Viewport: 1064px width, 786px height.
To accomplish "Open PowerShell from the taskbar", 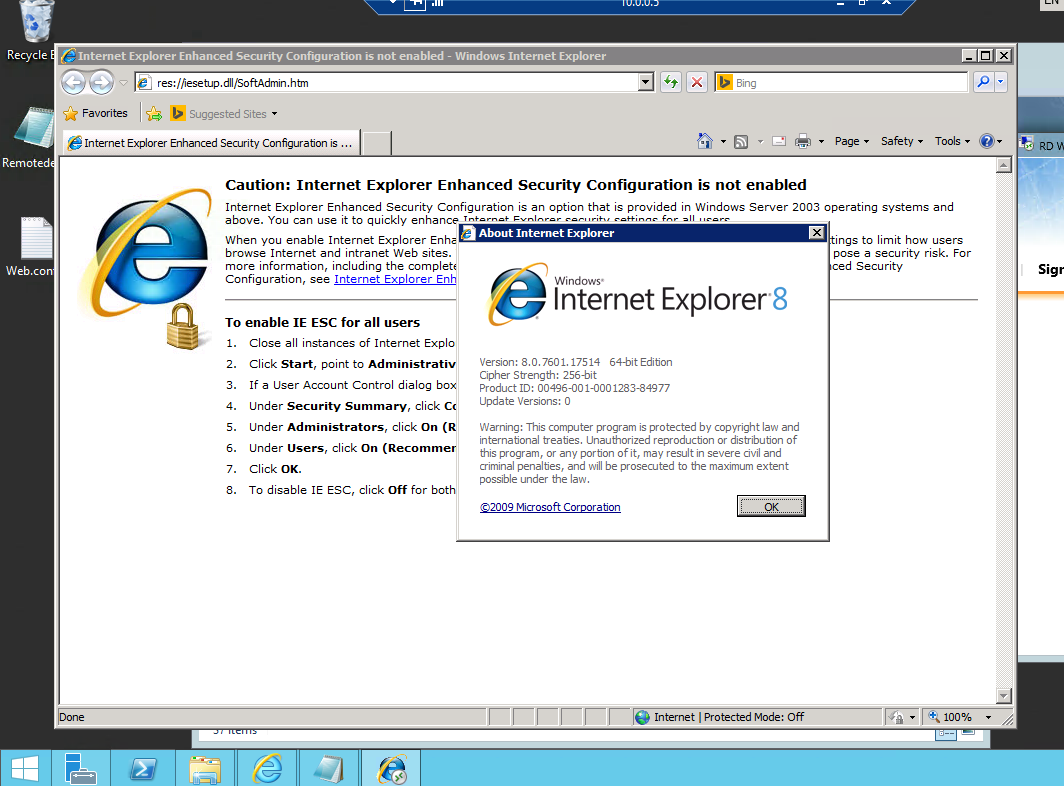I will point(142,768).
